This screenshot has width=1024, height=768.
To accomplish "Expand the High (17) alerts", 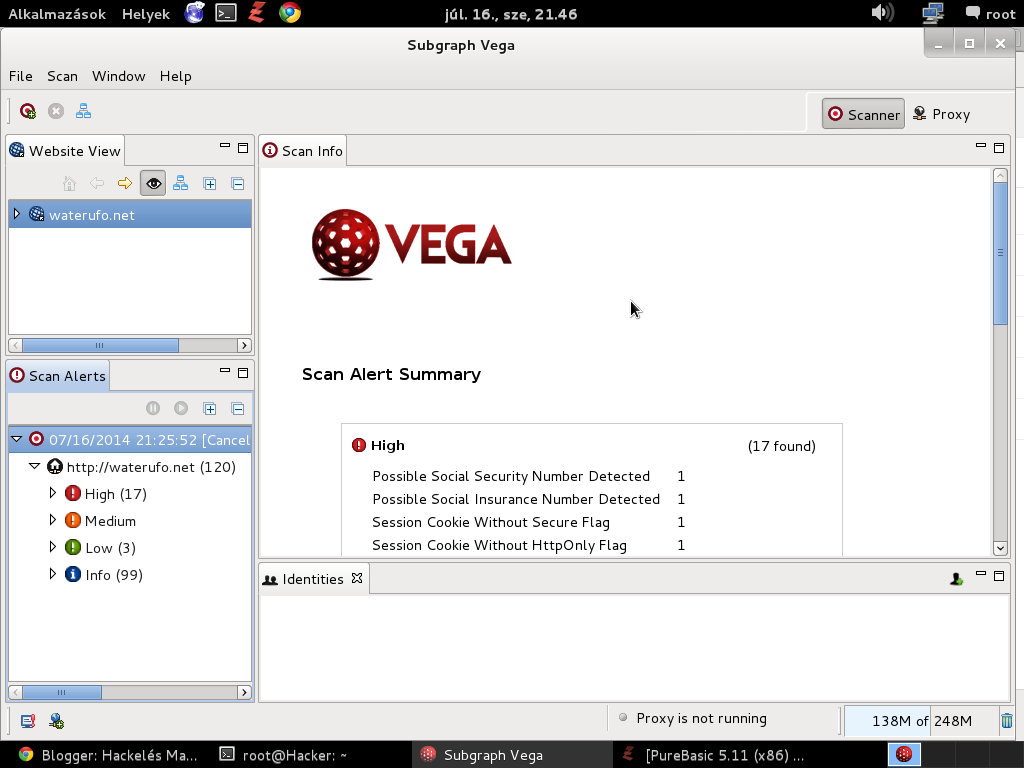I will coord(52,493).
